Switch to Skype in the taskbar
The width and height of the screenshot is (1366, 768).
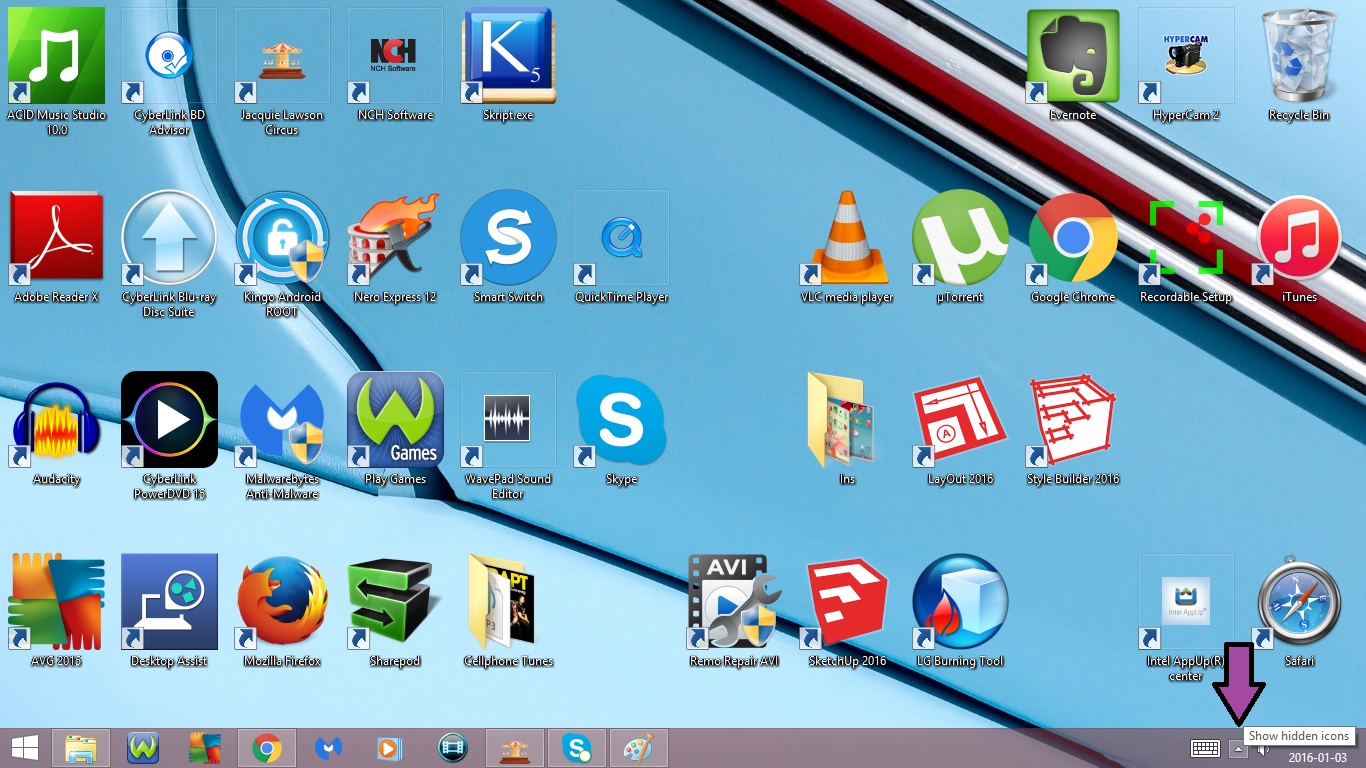(576, 748)
